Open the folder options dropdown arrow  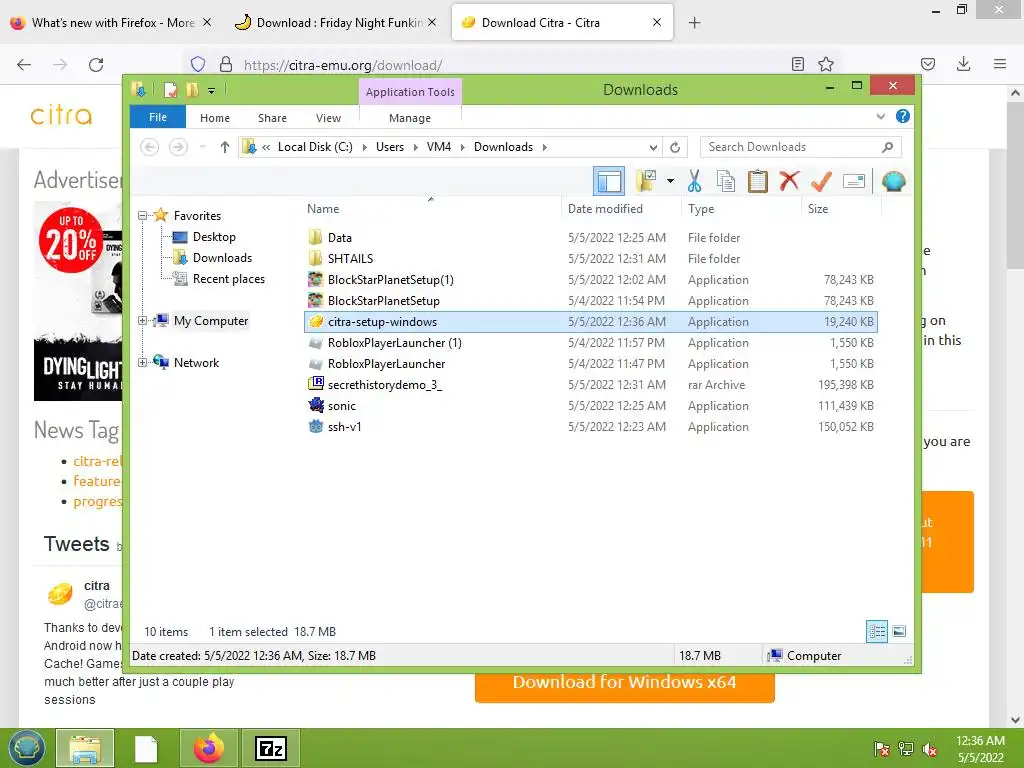coord(670,181)
